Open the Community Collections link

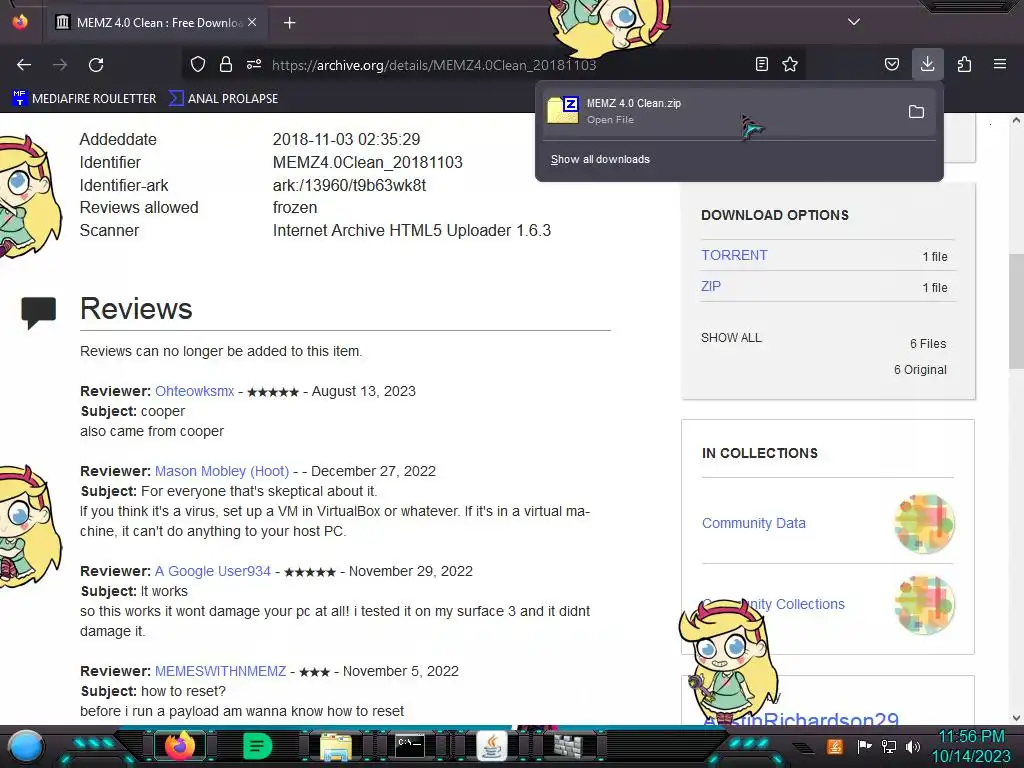[x=773, y=604]
